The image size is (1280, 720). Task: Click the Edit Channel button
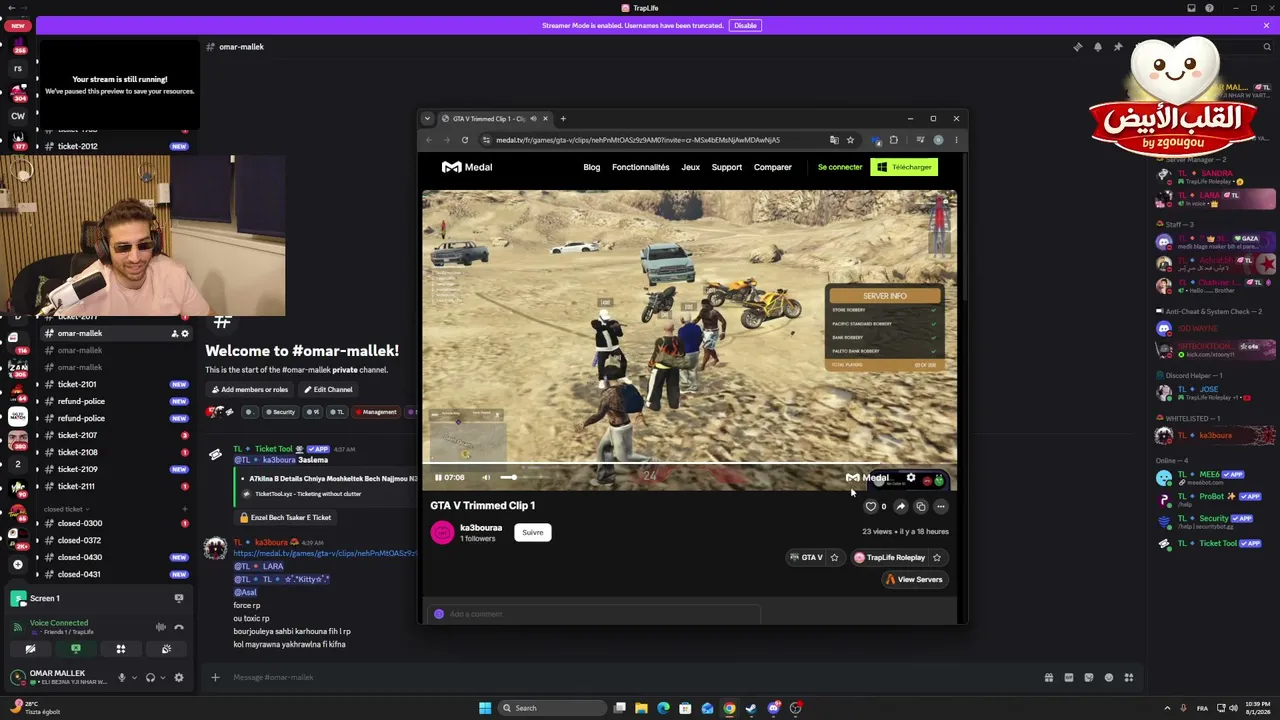click(x=327, y=390)
